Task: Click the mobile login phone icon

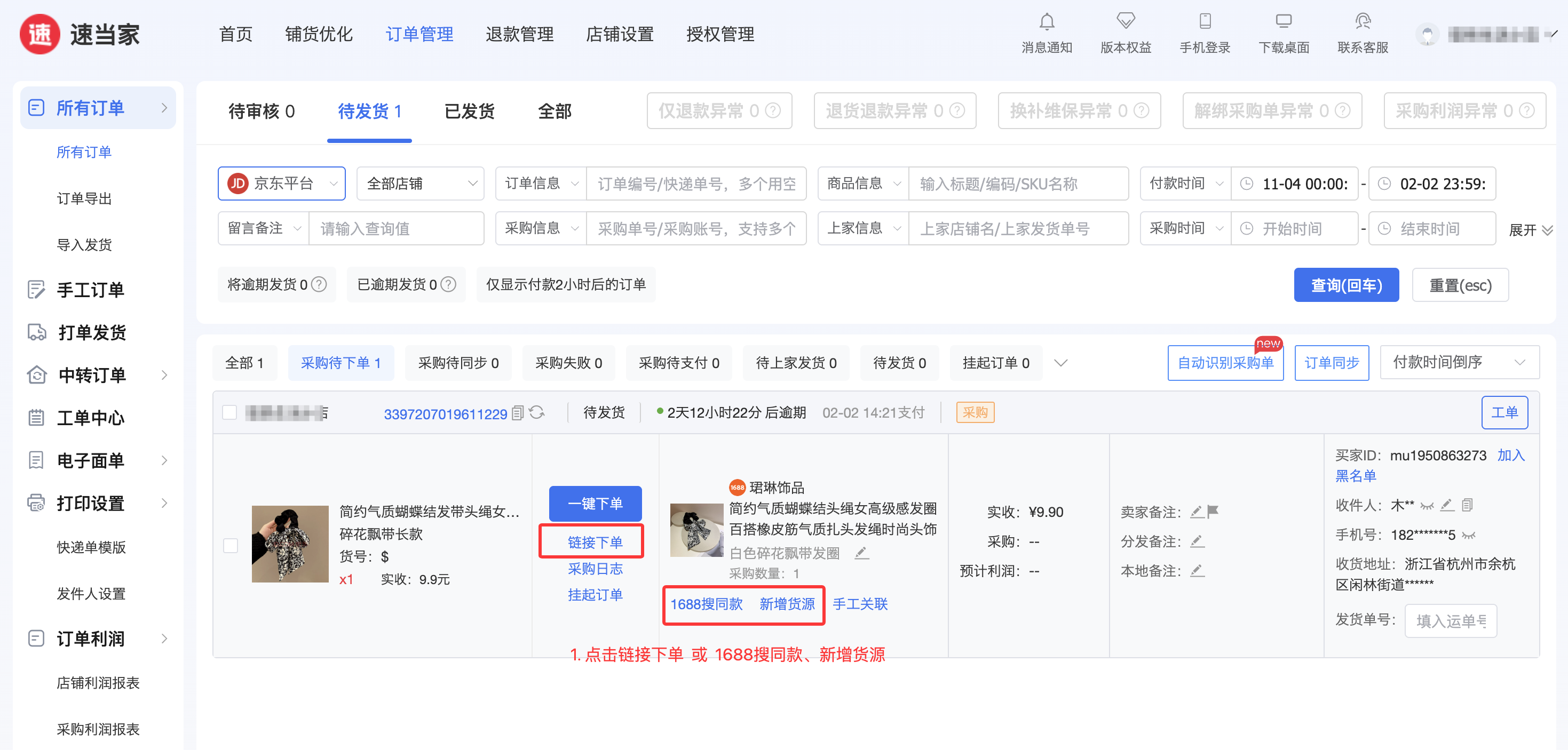Action: click(x=1205, y=21)
